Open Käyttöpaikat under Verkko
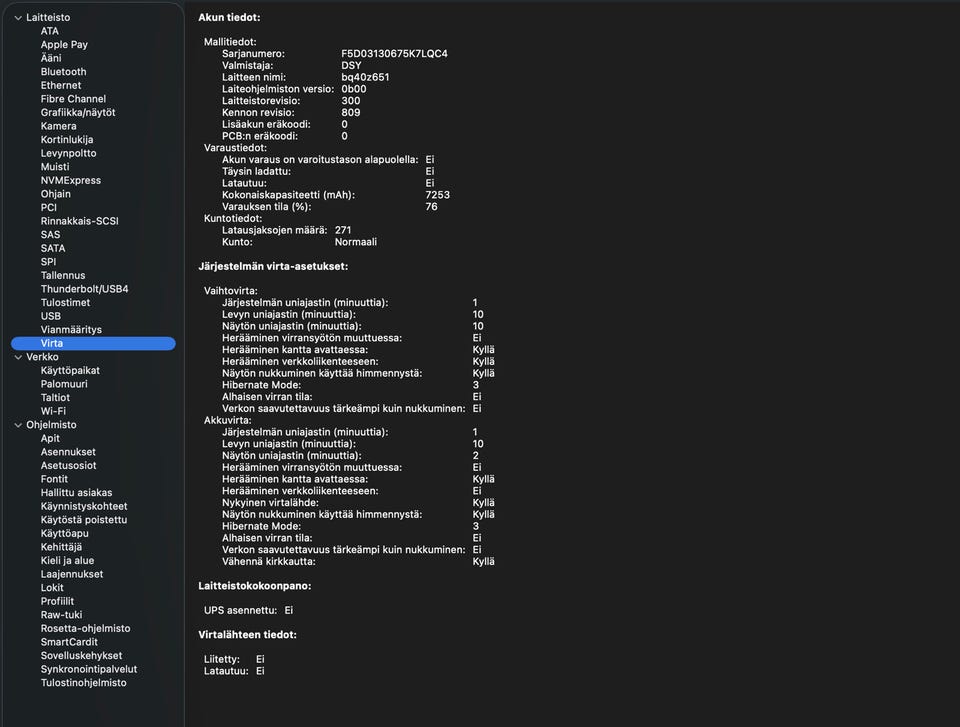 point(70,370)
